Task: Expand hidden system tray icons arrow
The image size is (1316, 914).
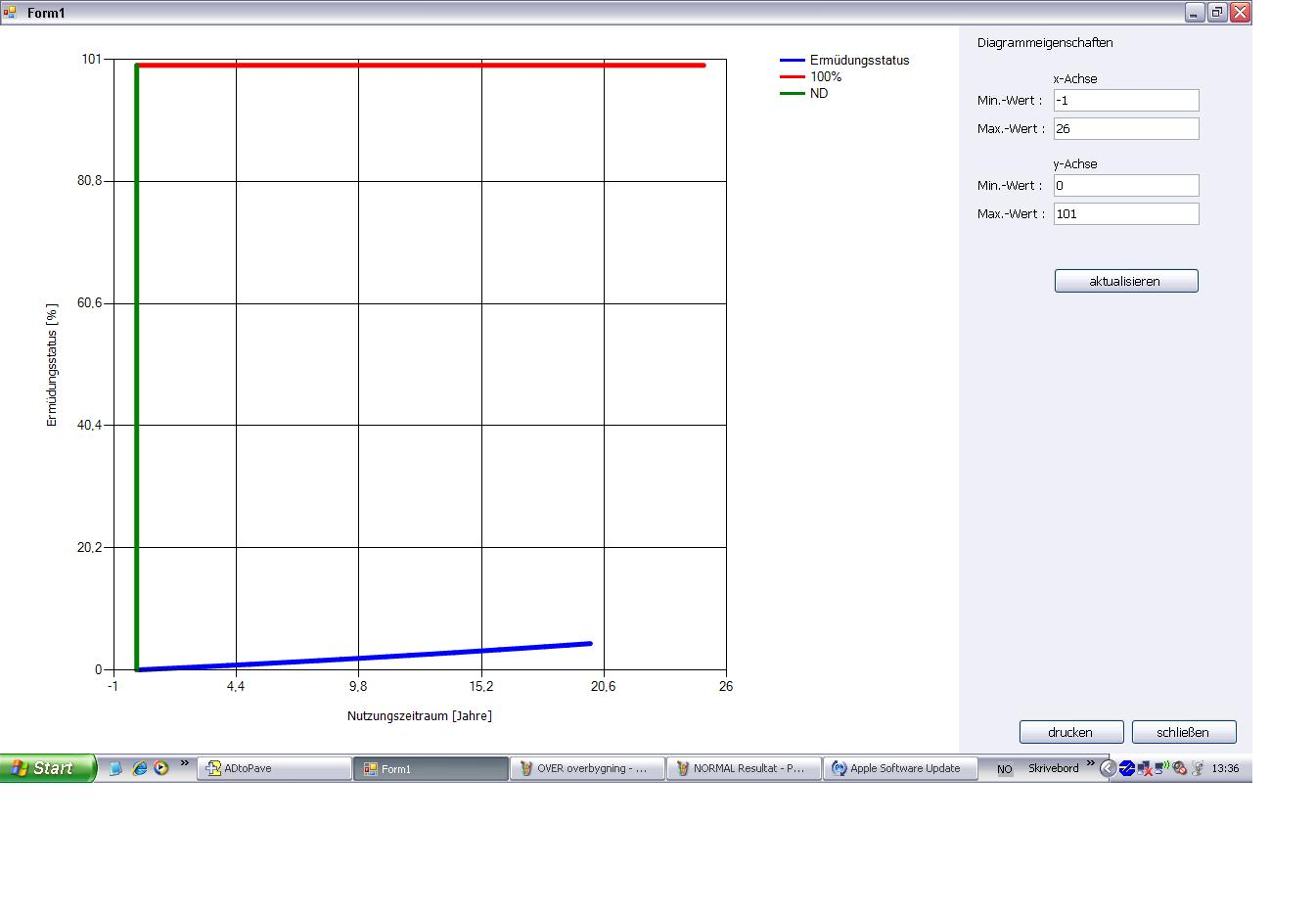Action: pos(1108,769)
